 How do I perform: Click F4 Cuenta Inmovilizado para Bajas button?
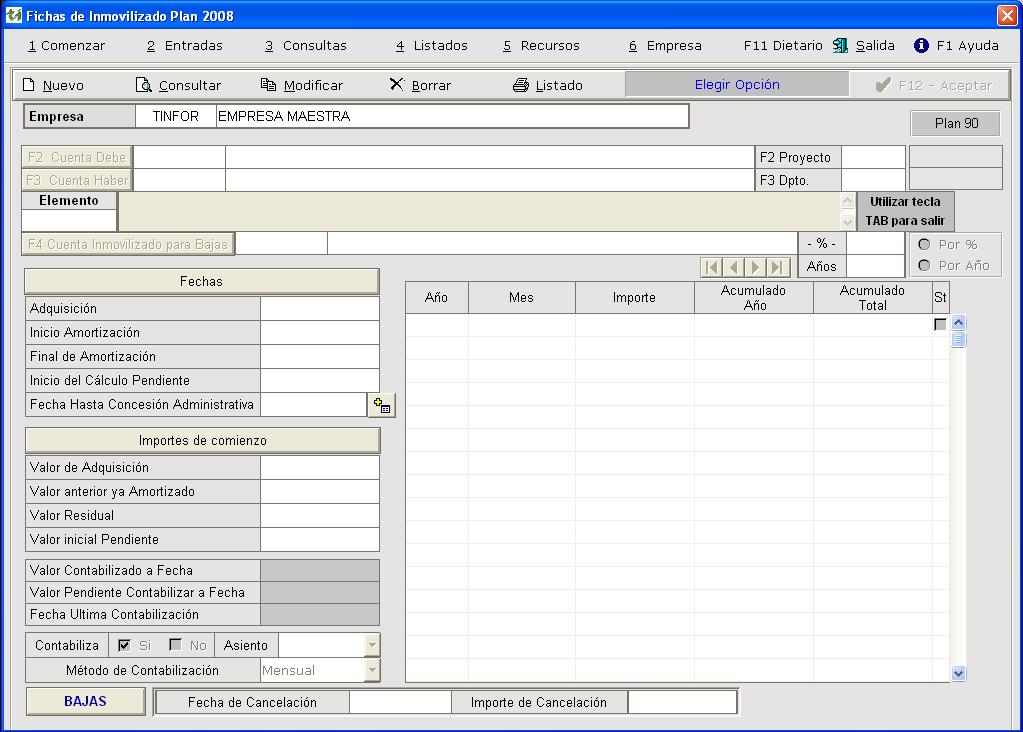128,244
